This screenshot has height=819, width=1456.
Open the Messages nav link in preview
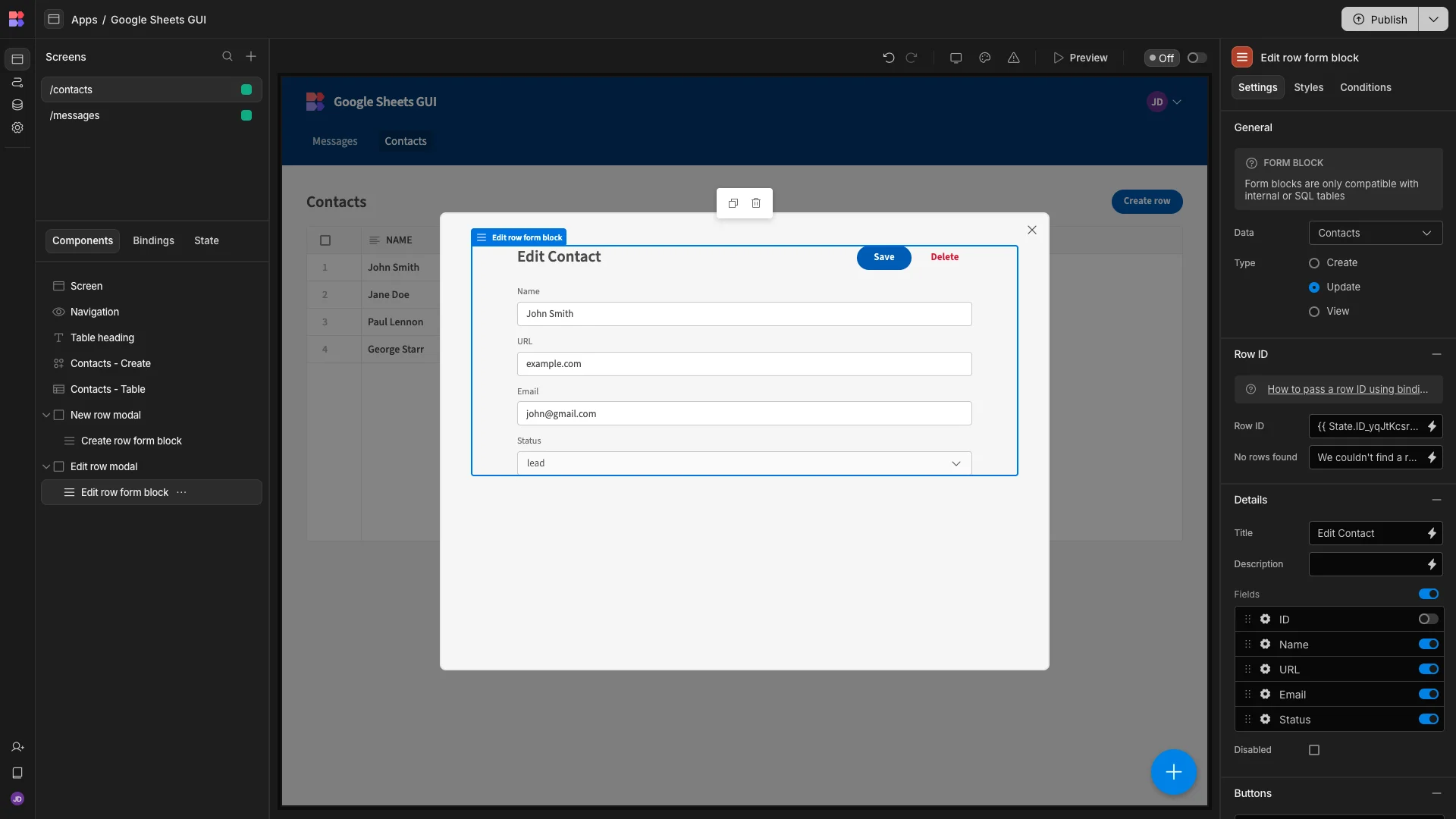click(x=334, y=141)
